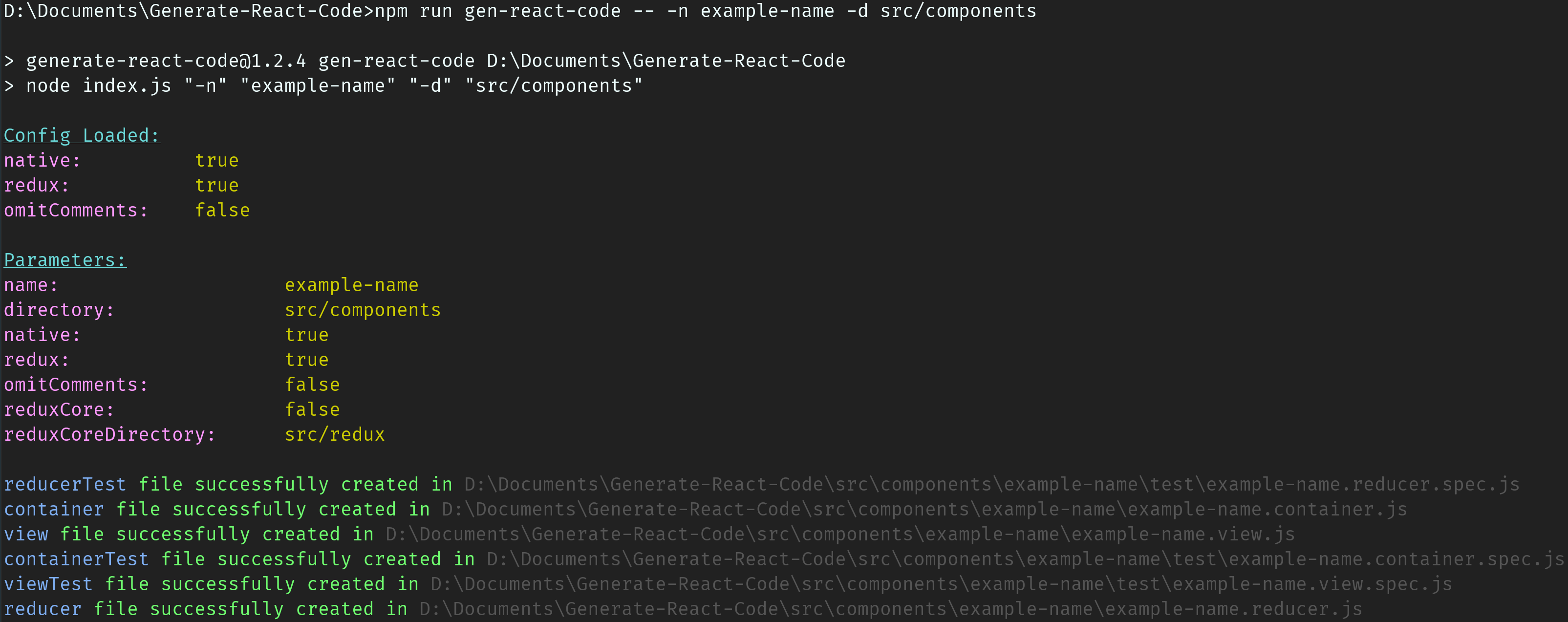The image size is (1568, 622).
Task: Click the reduxCoreDirectory parameter label
Action: [109, 434]
